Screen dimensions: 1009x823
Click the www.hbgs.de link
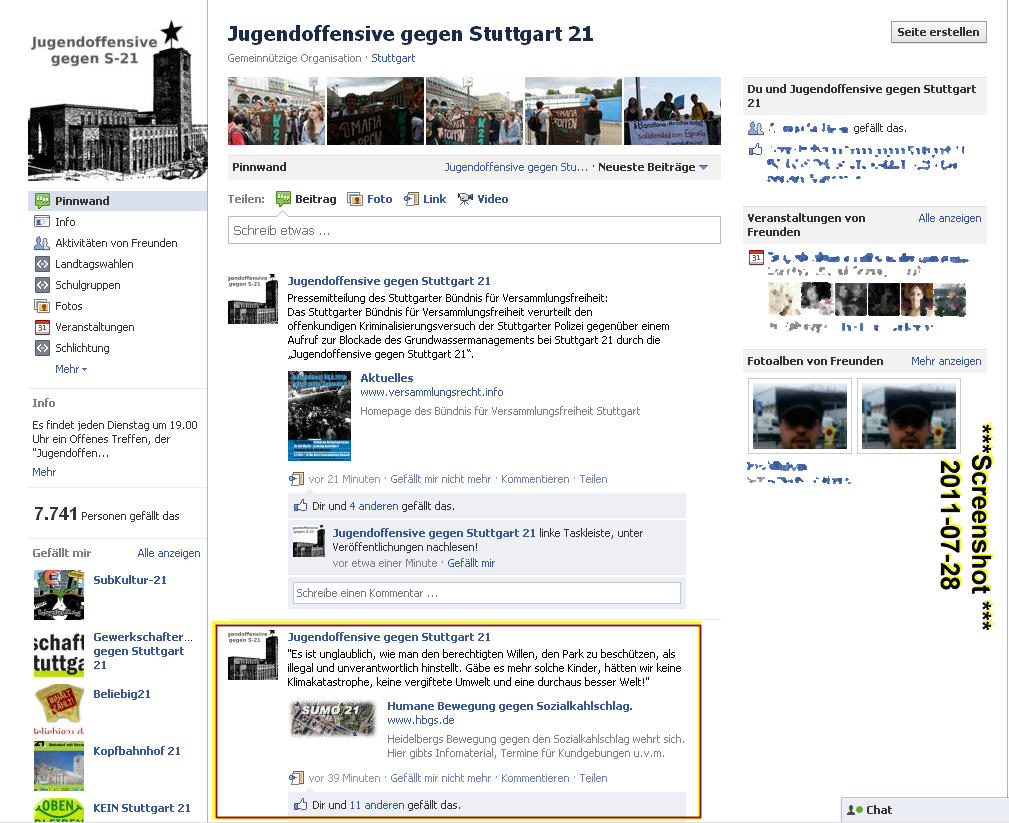[x=421, y=720]
